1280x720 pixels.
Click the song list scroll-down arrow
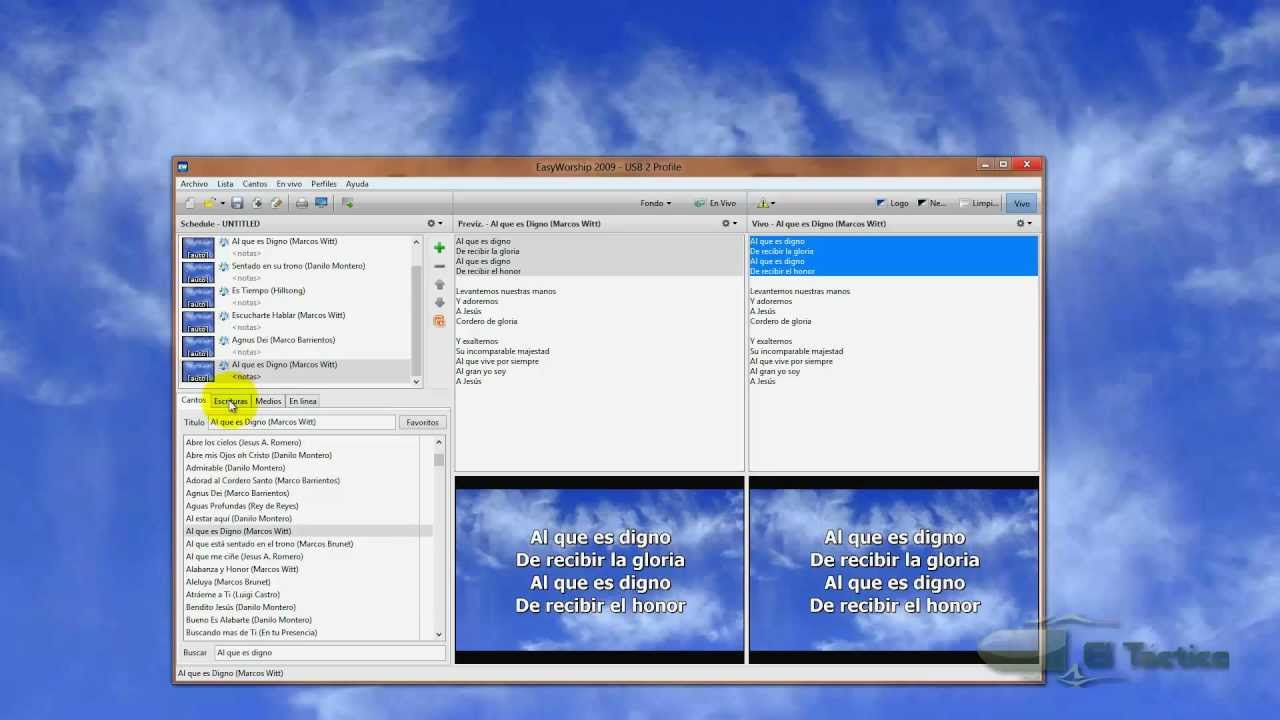click(x=439, y=634)
